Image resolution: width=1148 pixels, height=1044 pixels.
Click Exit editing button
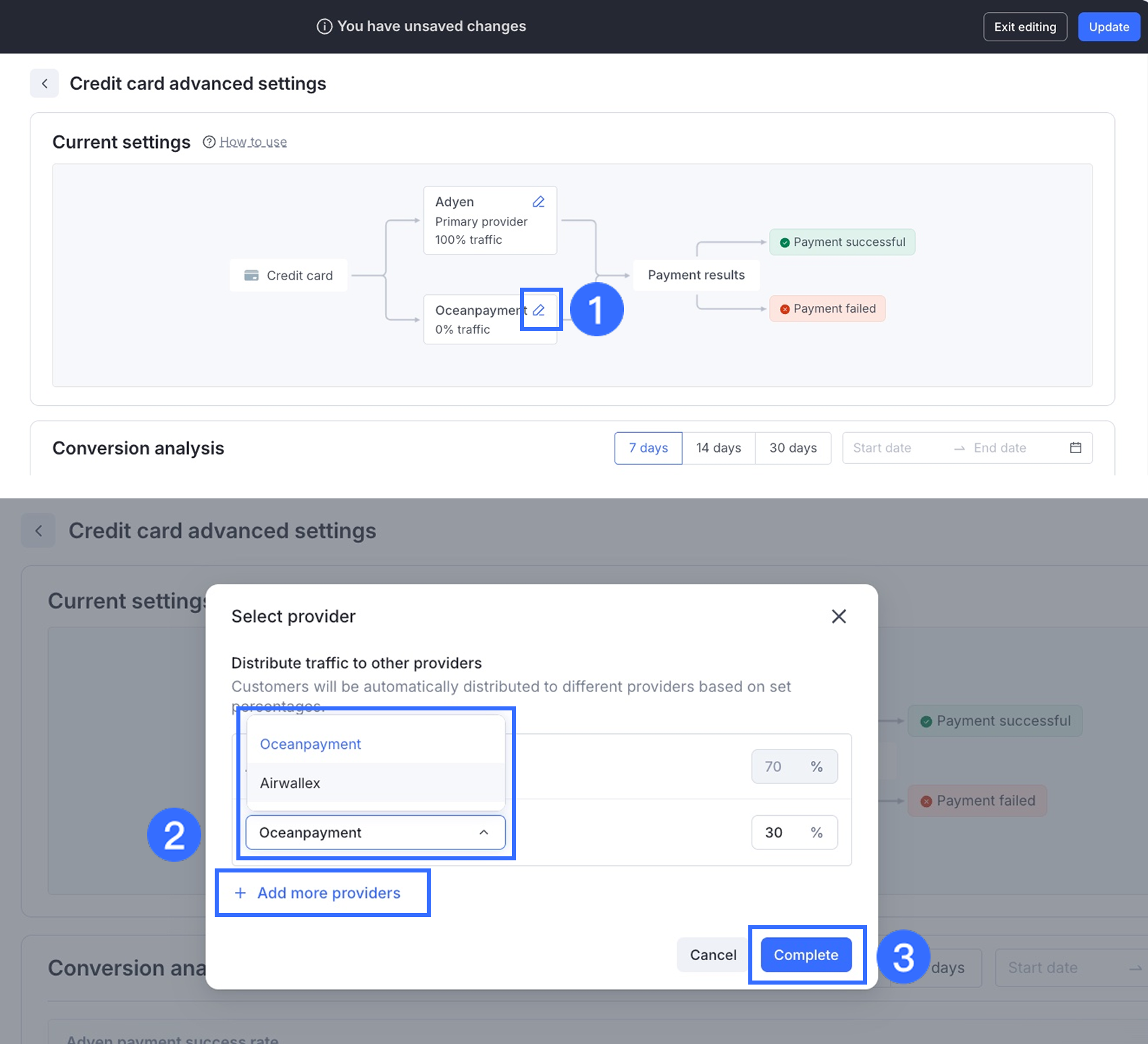1024,27
